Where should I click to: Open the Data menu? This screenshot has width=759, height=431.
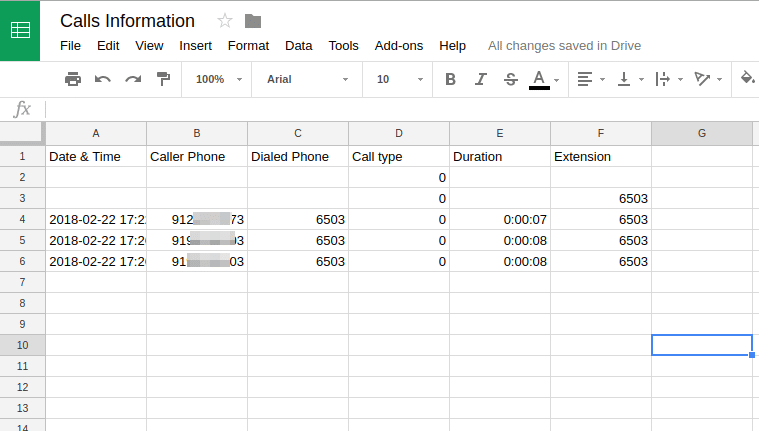(x=299, y=46)
